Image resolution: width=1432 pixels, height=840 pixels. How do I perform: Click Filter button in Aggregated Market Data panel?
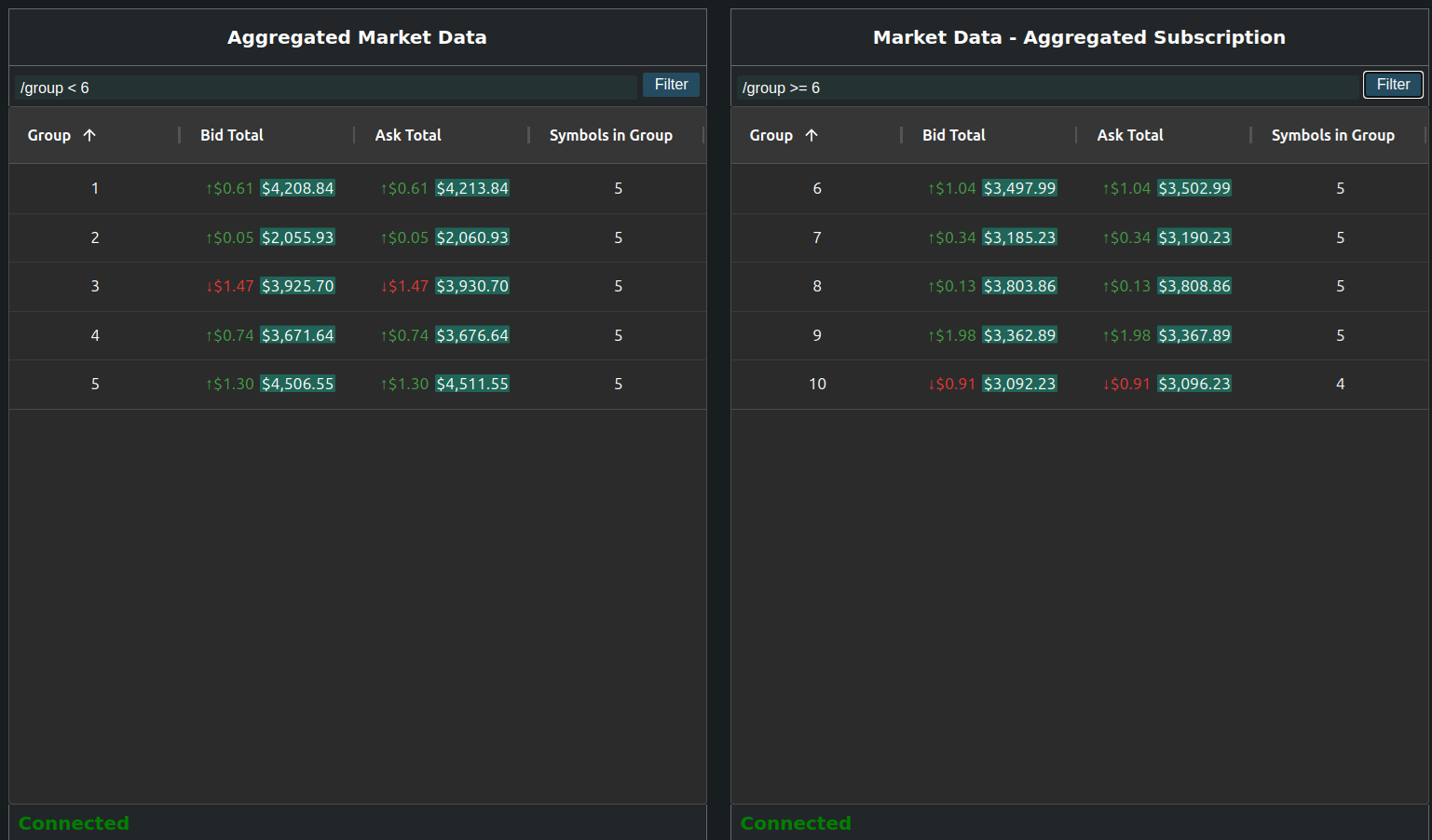click(x=671, y=85)
